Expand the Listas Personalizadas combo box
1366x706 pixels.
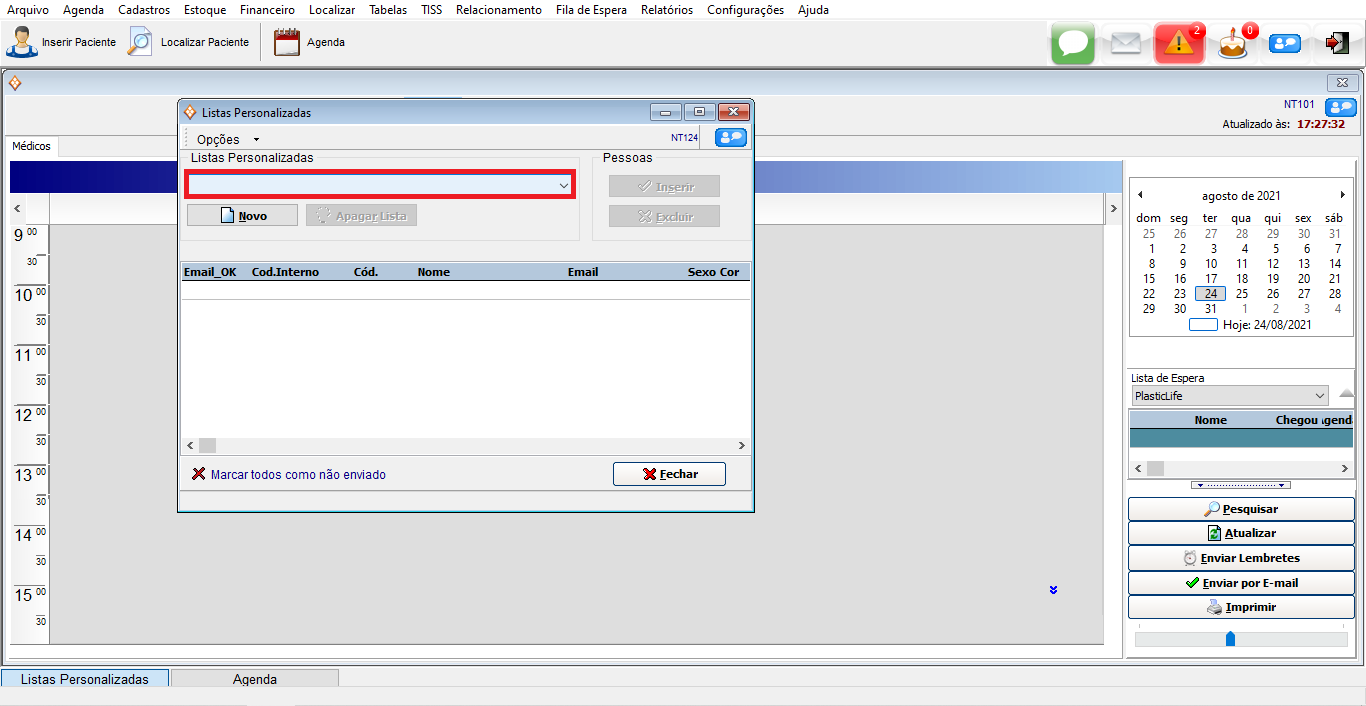[563, 185]
